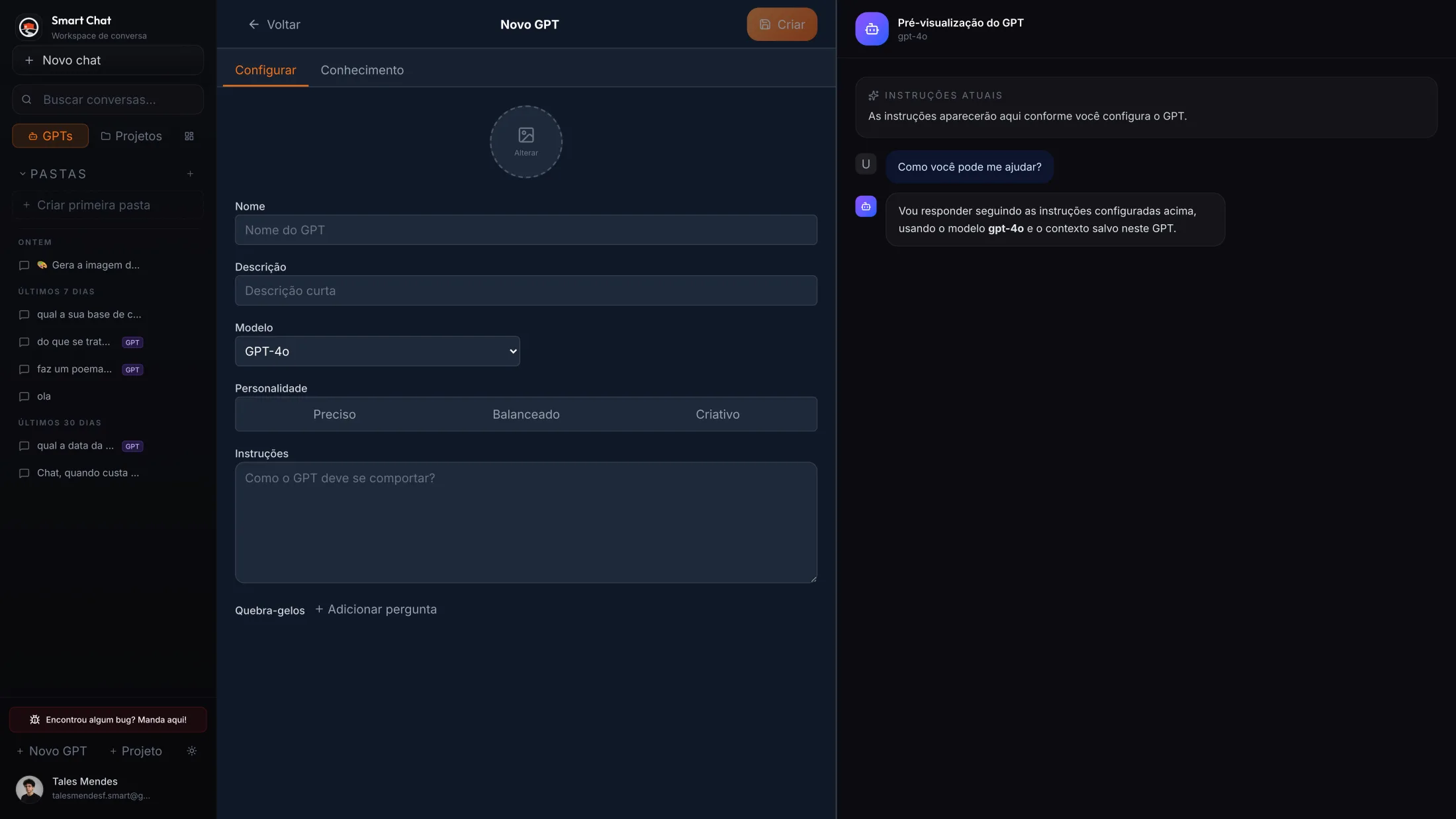Click Adicionar pergunta in Quebra-gelos

click(375, 609)
